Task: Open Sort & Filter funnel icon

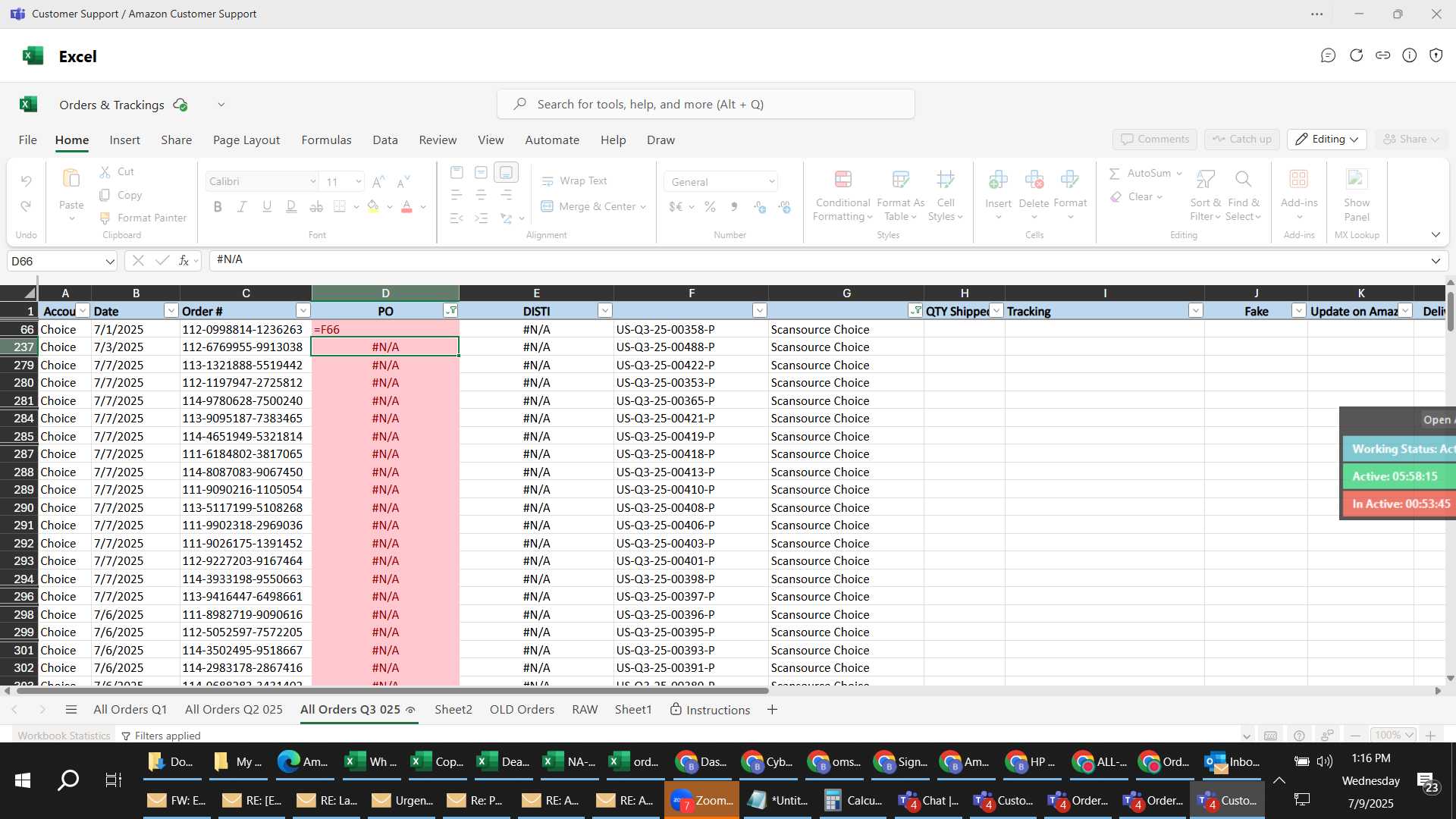Action: [1205, 180]
